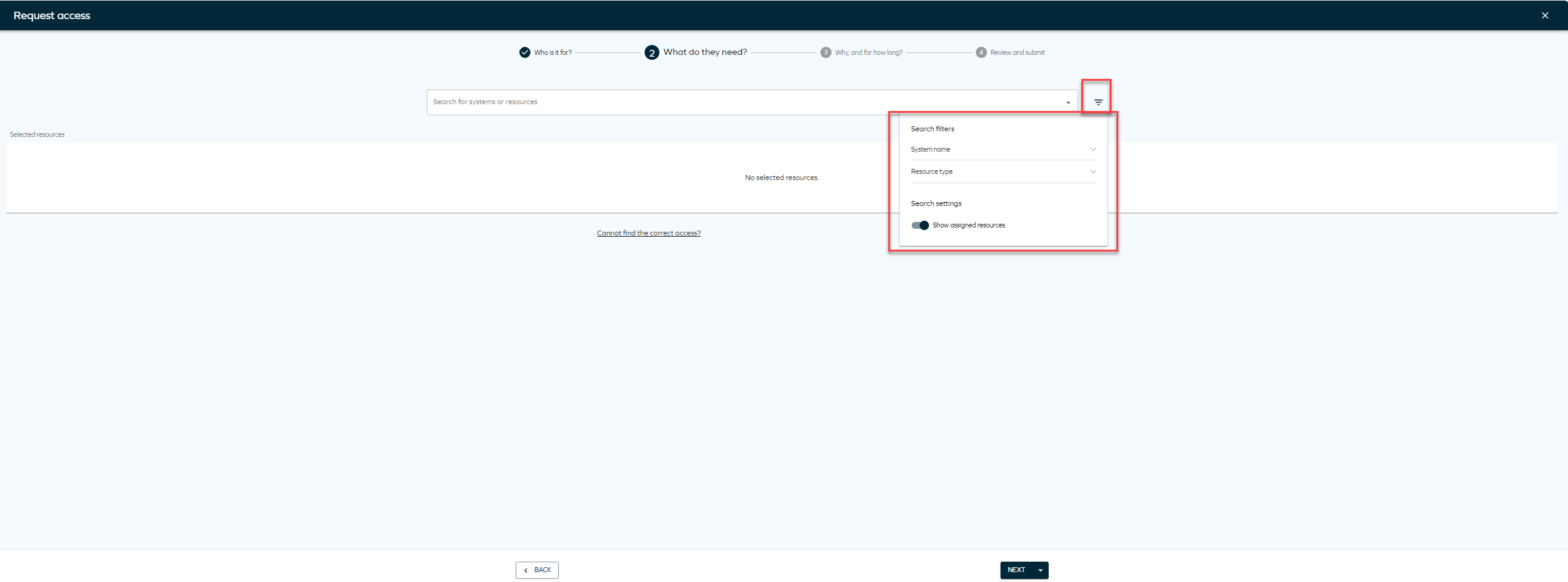Open 'What do they need?' step

pyautogui.click(x=705, y=52)
